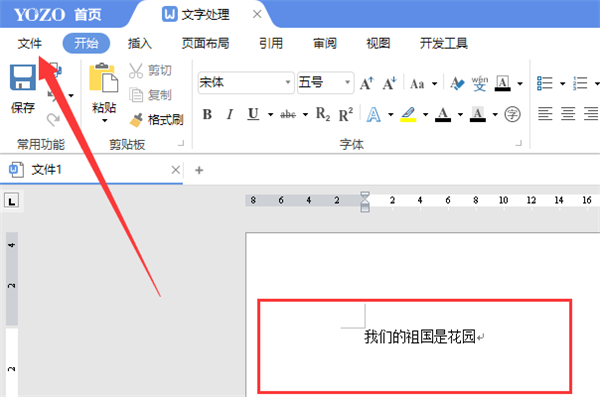Viewport: 600px width, 397px height.
Task: Expand the Change Case Aa dropdown arrow
Action: (x=434, y=84)
